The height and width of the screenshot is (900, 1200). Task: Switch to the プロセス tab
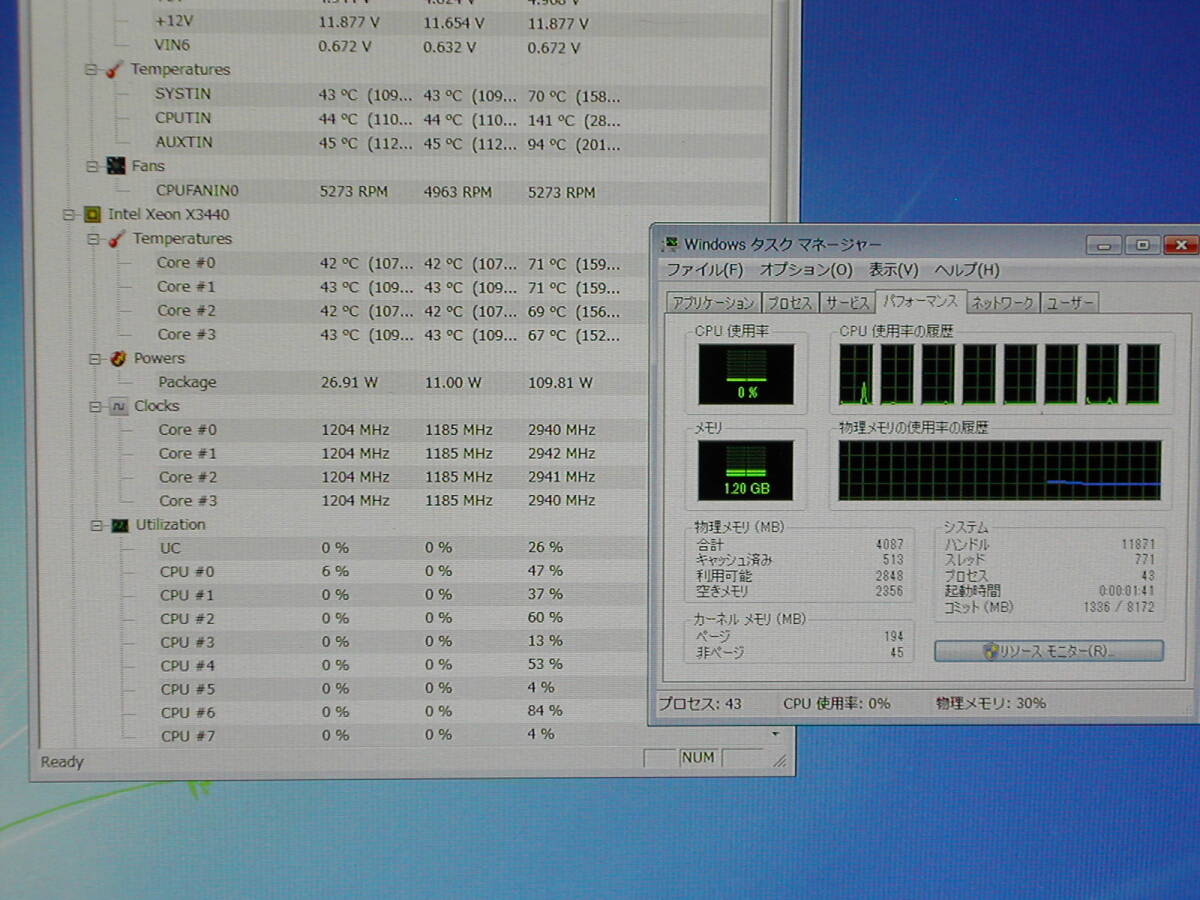point(791,303)
